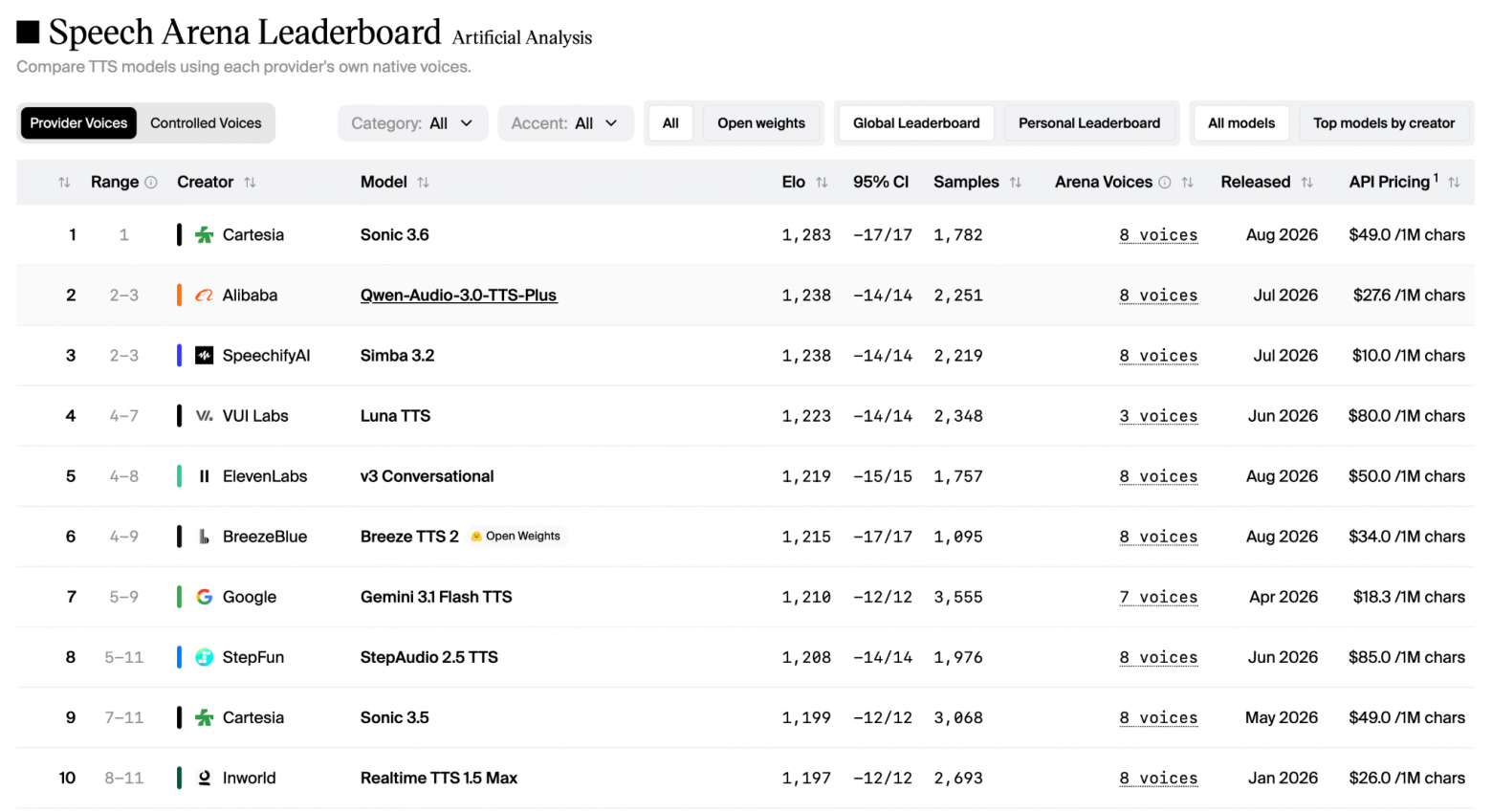Viewport: 1492px width, 812px height.
Task: Click Cartesia logo in Sonic 3.5 row
Action: coord(205,717)
